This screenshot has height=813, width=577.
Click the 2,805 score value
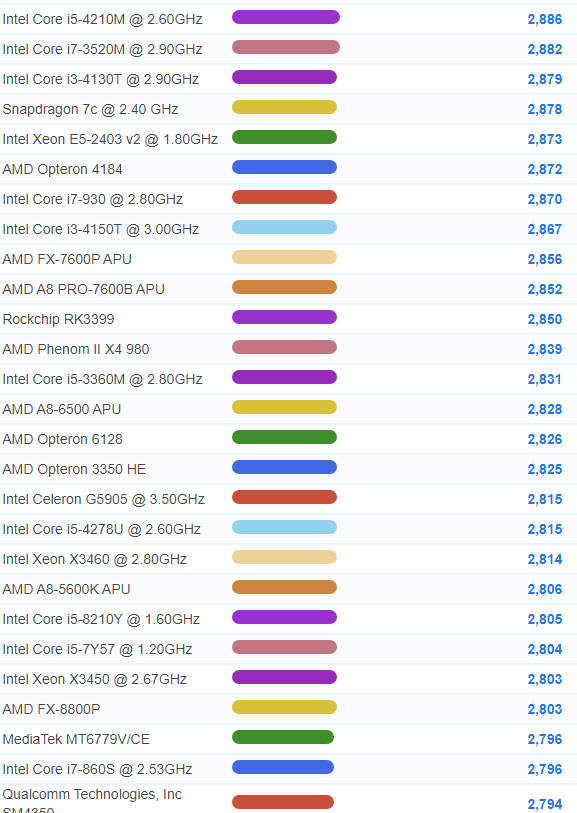point(545,620)
